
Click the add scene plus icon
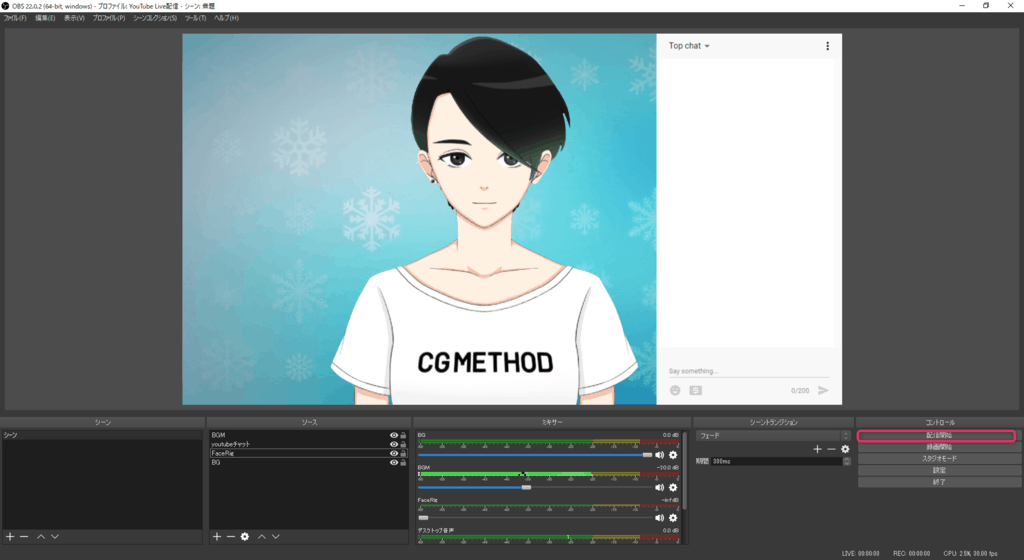click(10, 537)
